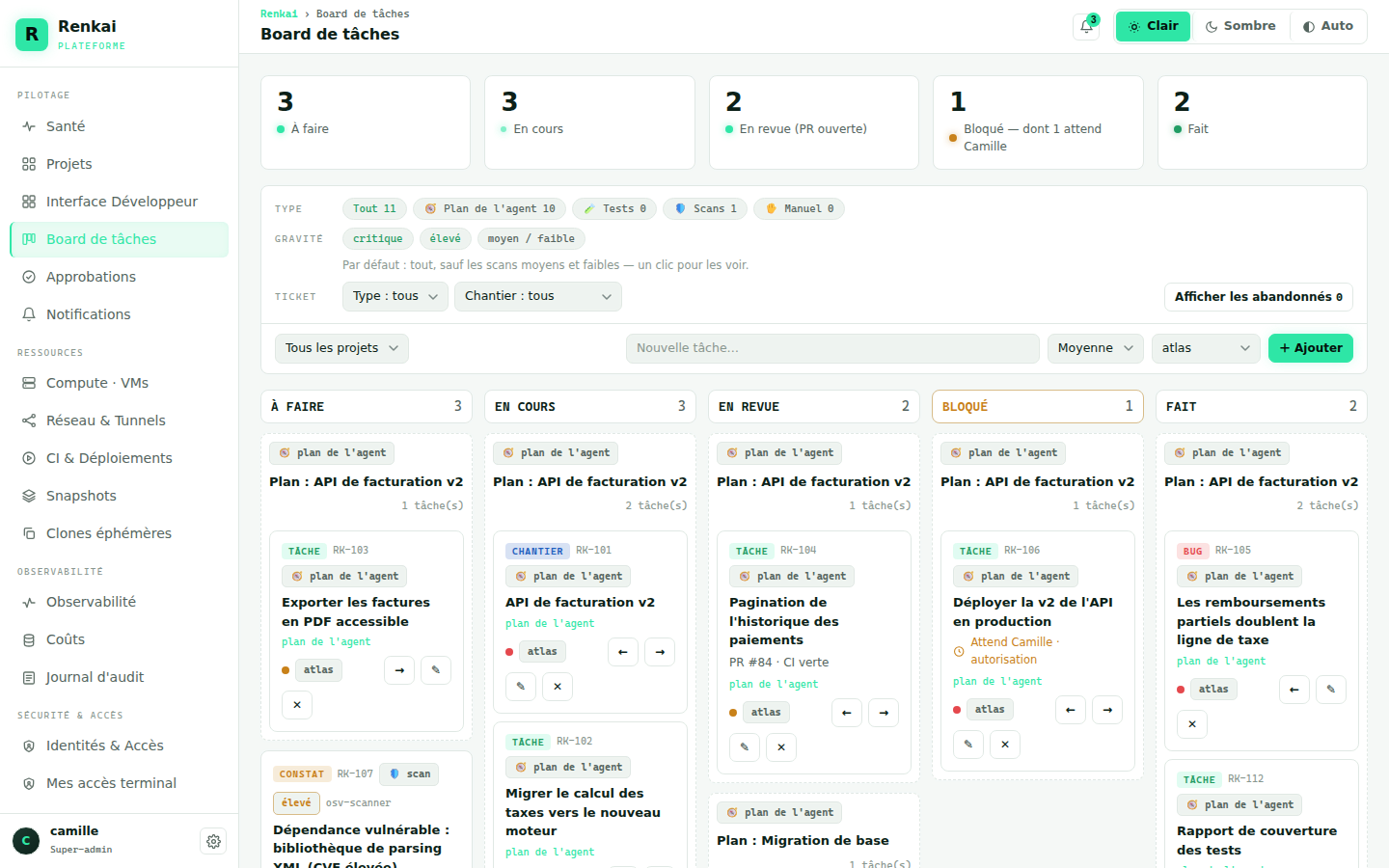Click Afficher les abandonnés button
Viewport: 1389px width, 868px height.
point(1259,297)
